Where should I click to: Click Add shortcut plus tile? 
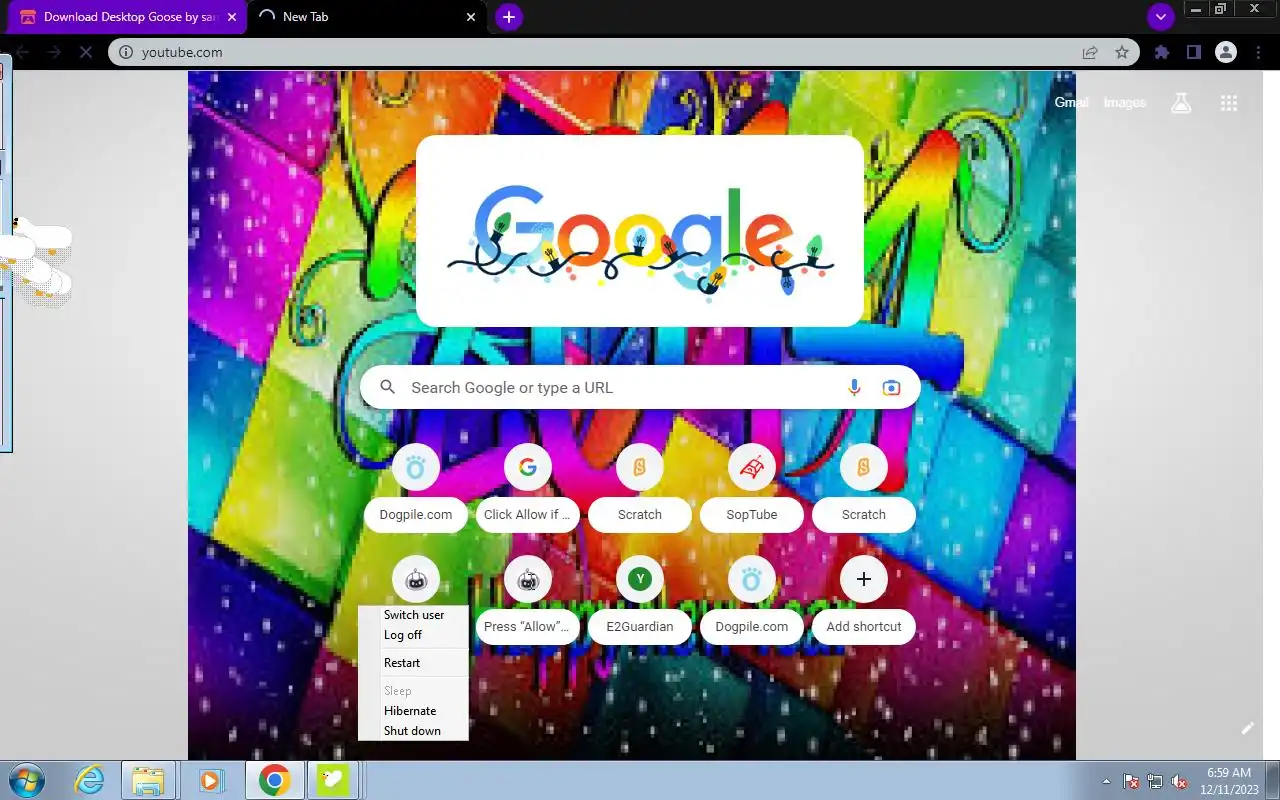tap(864, 599)
